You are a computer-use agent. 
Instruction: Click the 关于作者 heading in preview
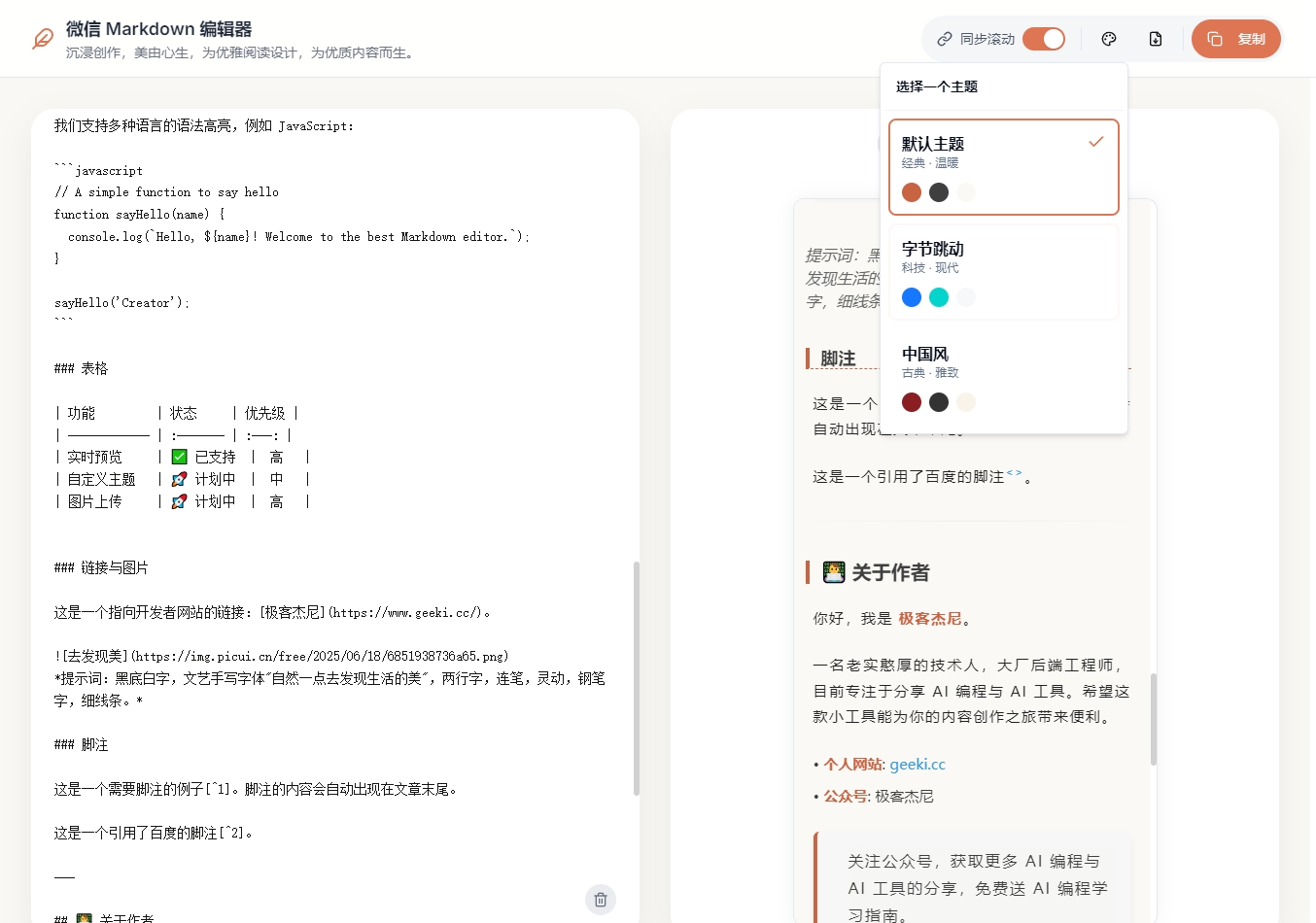(890, 572)
